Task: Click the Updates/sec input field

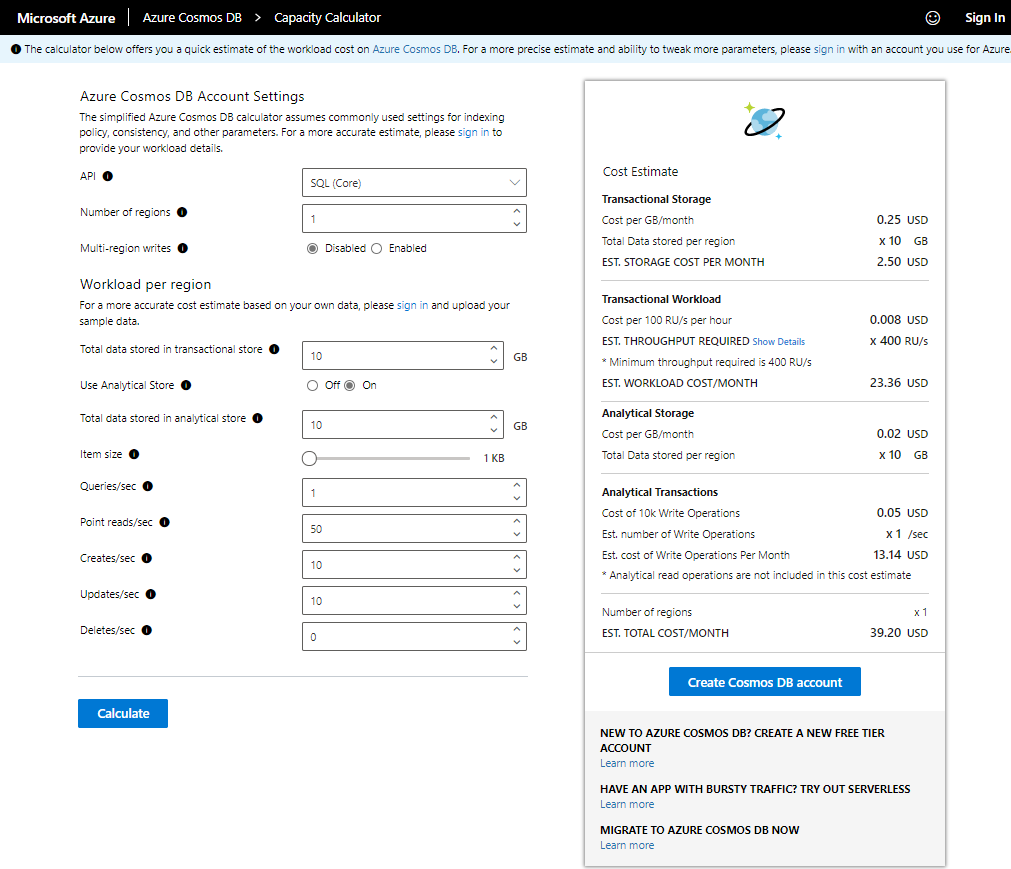Action: coord(414,601)
